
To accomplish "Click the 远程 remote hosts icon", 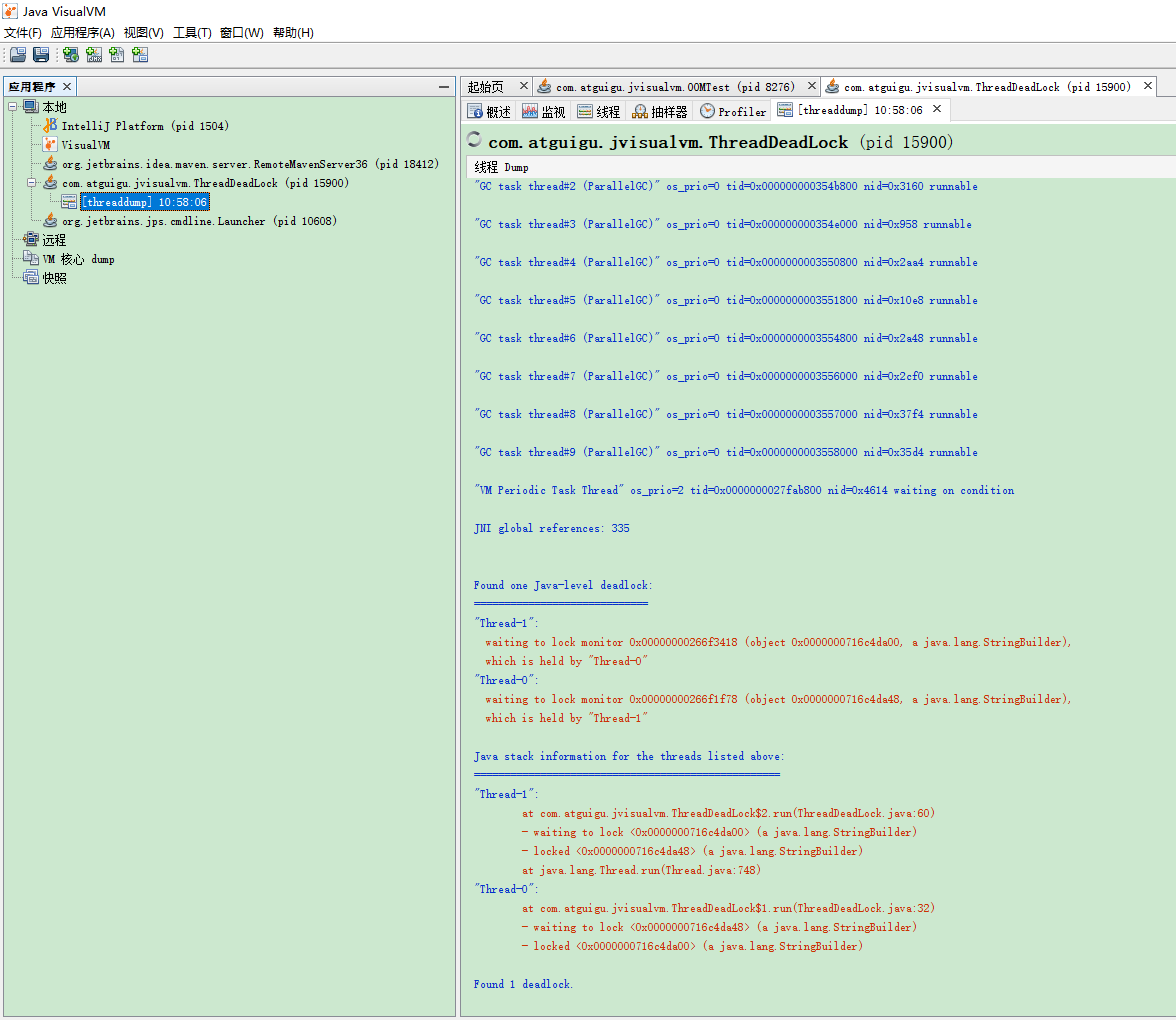I will click(31, 240).
